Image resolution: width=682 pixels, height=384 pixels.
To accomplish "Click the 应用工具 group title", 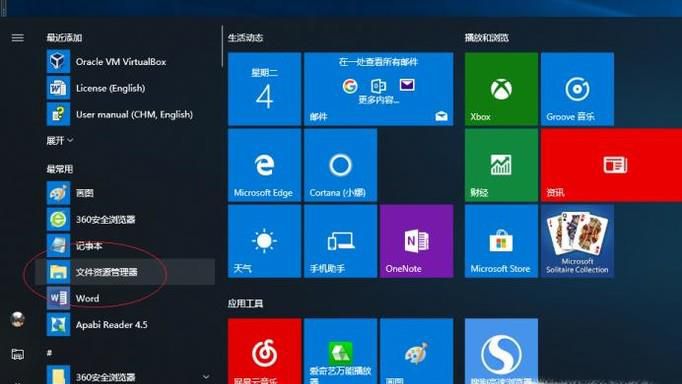I will tap(245, 304).
